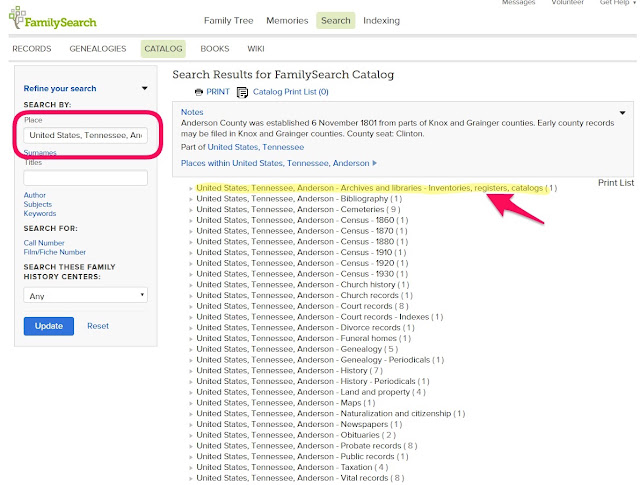Select the Search menu item
This screenshot has height=485, width=640.
coord(336,20)
